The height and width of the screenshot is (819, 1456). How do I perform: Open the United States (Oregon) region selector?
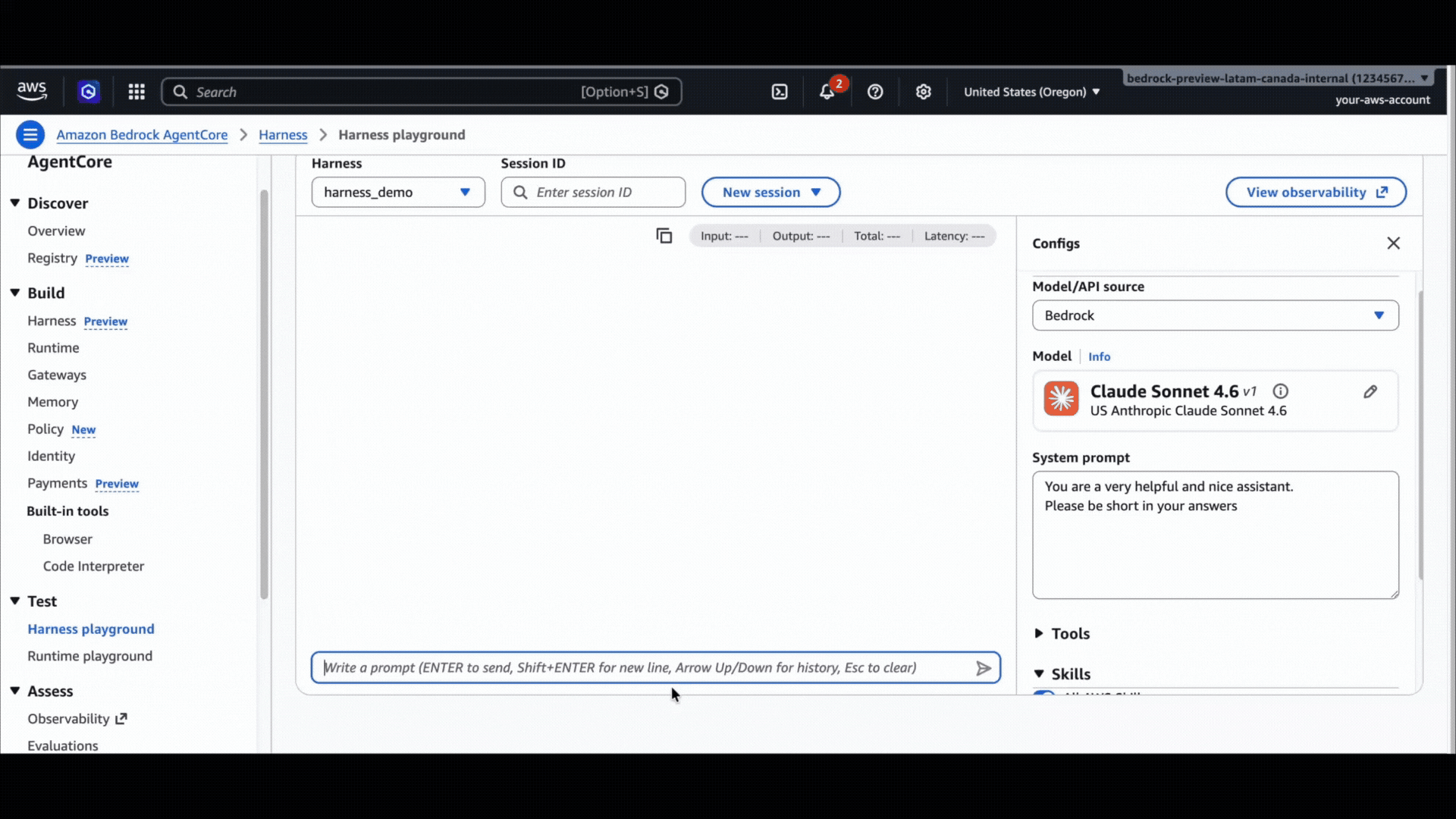click(1031, 92)
